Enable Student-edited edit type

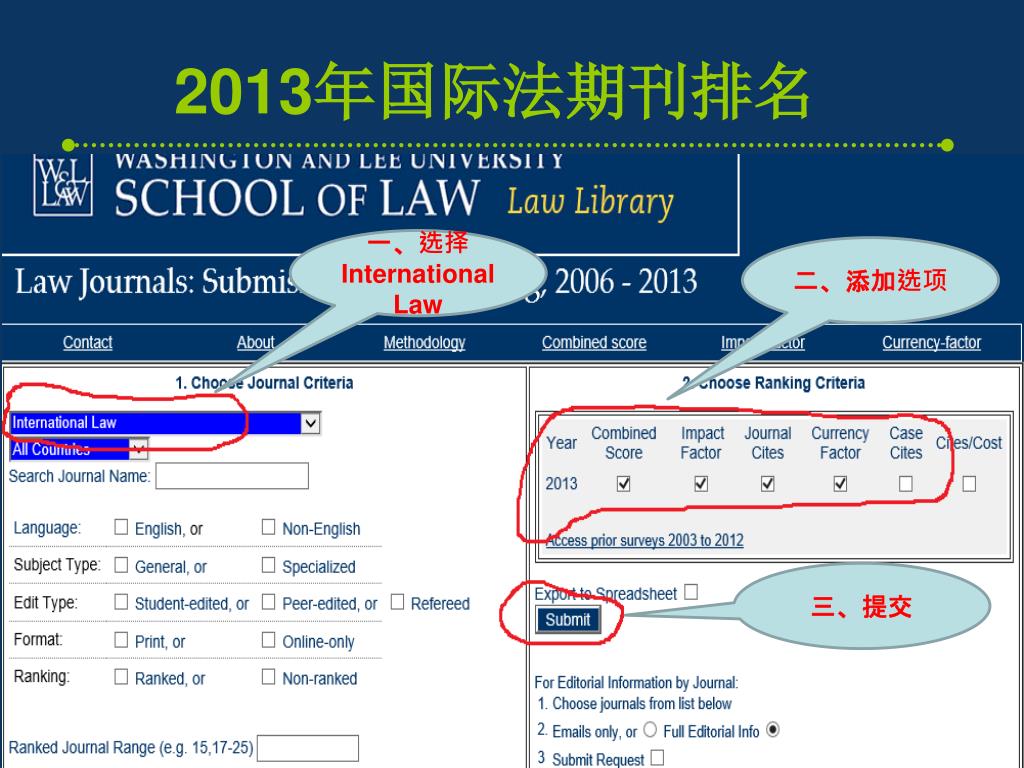[121, 601]
